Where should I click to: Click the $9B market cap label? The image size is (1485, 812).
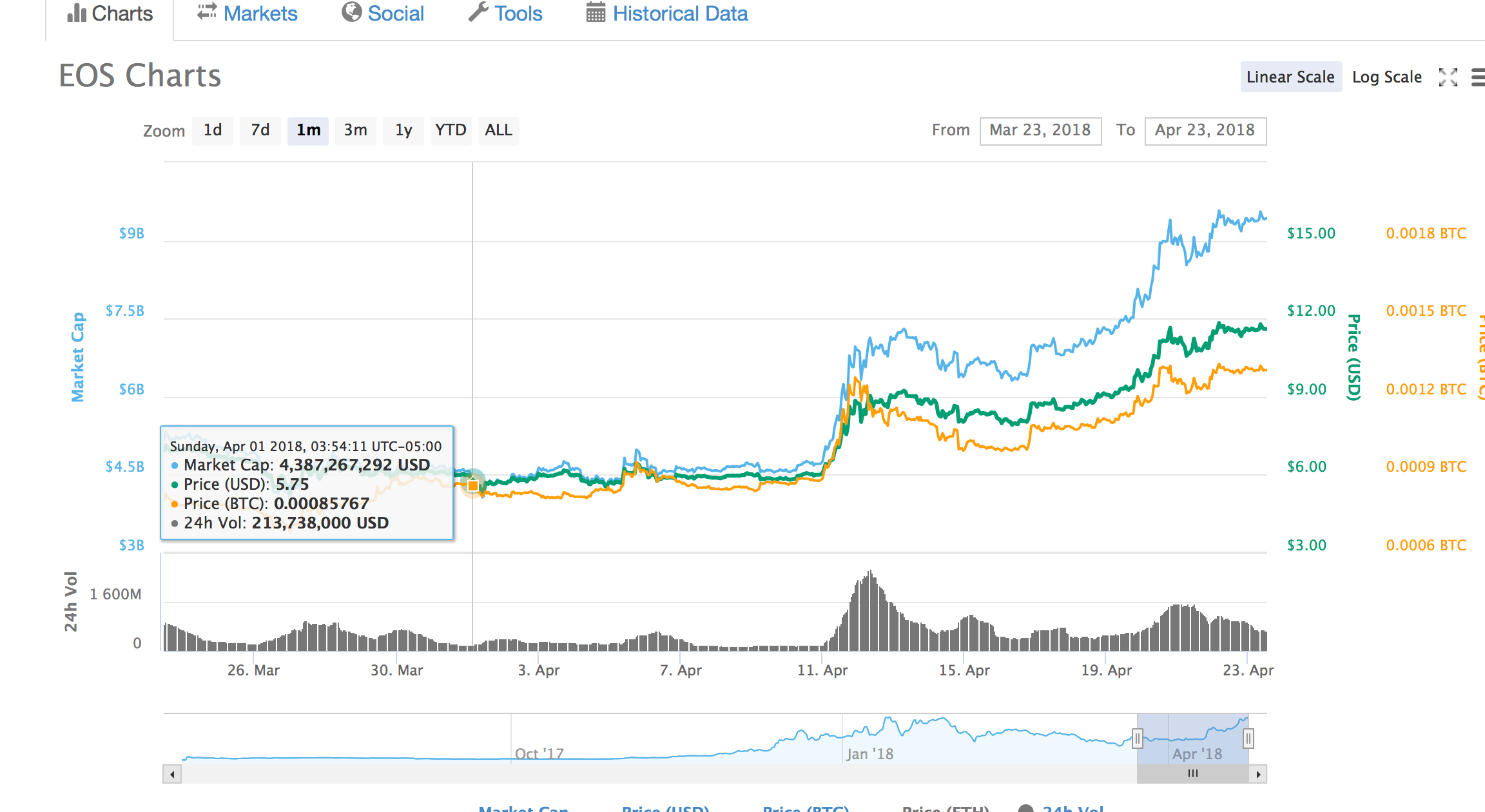(x=131, y=233)
